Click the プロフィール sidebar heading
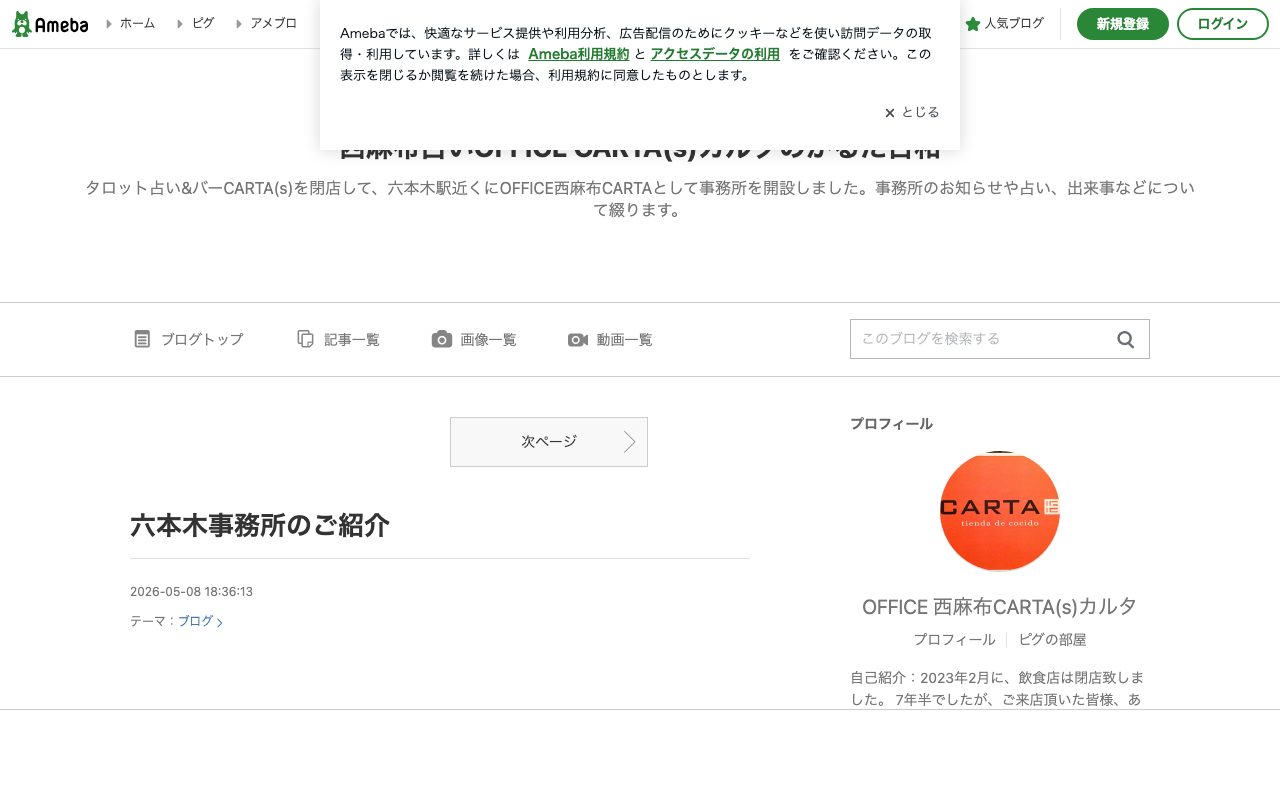This screenshot has width=1280, height=800. [x=891, y=424]
